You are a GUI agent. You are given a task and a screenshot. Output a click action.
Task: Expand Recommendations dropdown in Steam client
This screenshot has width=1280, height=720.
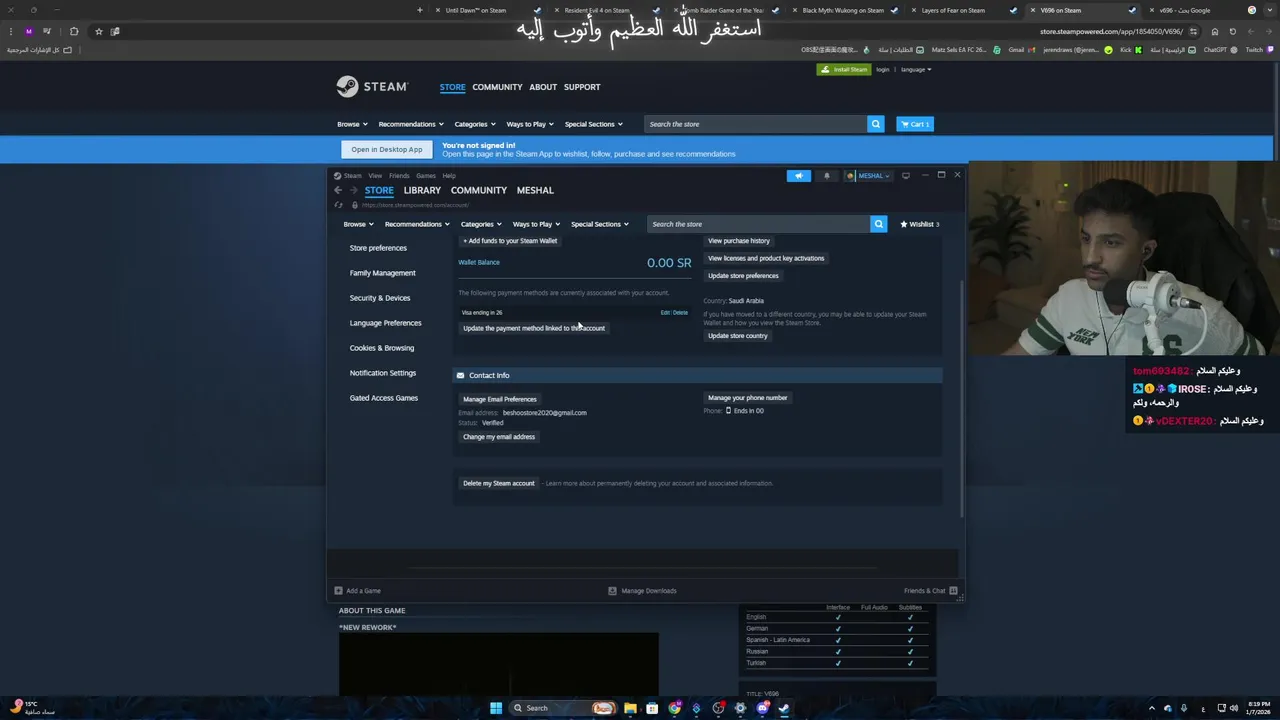point(417,224)
